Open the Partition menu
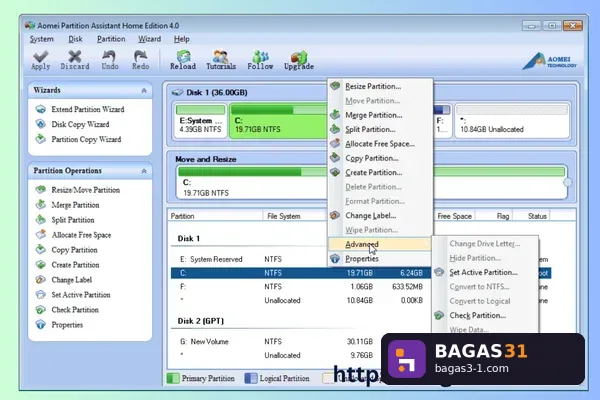 [111, 39]
